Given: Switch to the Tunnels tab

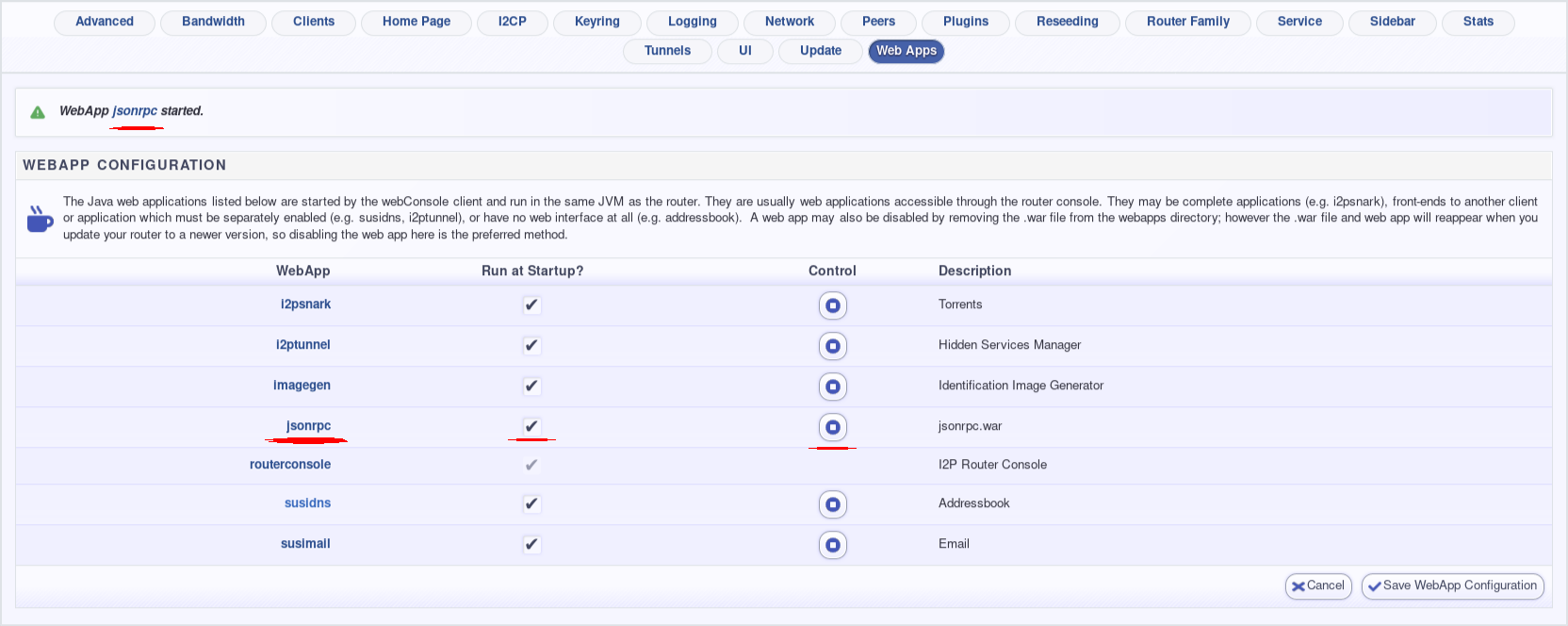Looking at the screenshot, I should pyautogui.click(x=667, y=51).
